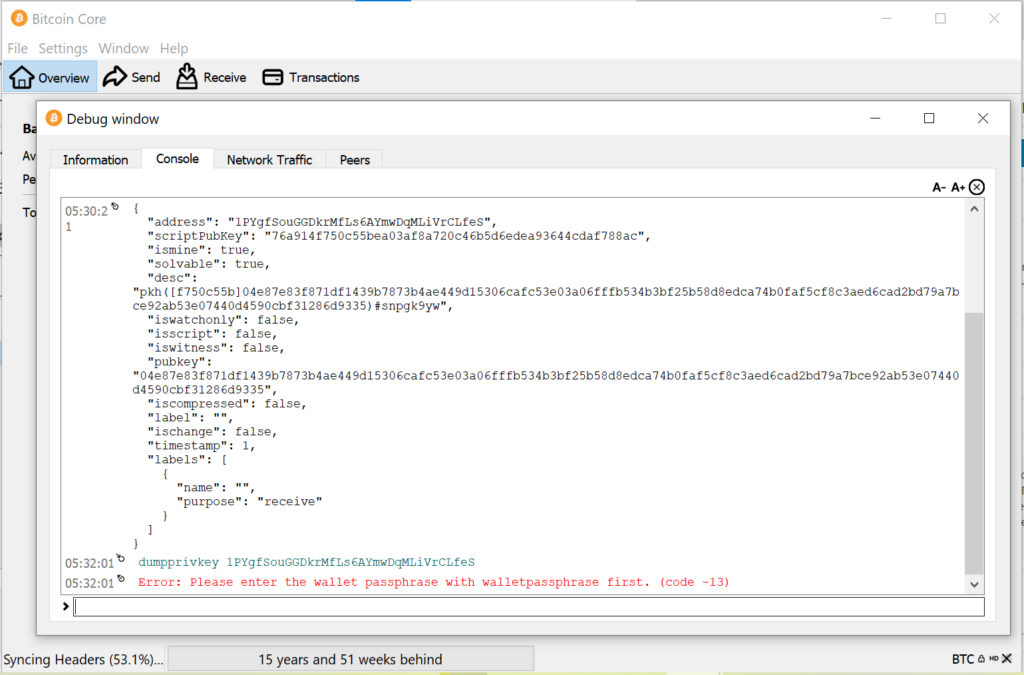Click the console scrollbar up arrow
The image size is (1024, 675).
[974, 210]
